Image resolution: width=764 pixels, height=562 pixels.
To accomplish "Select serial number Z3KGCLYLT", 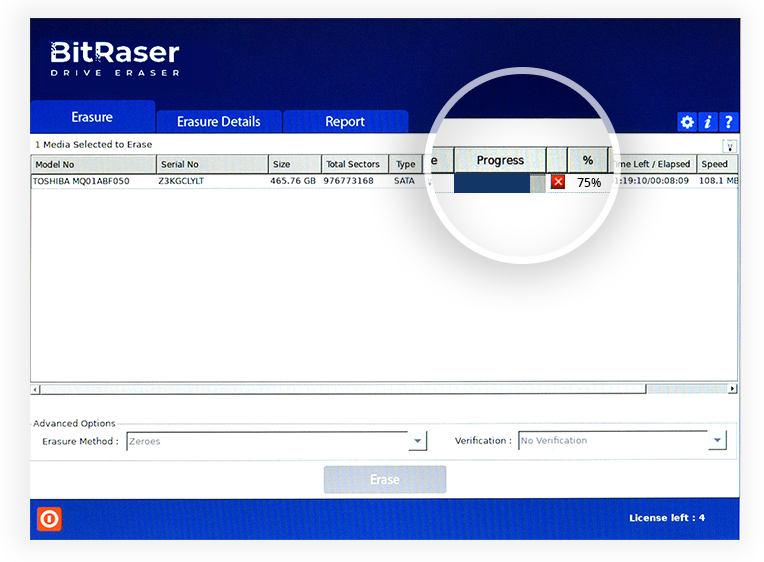I will [181, 181].
